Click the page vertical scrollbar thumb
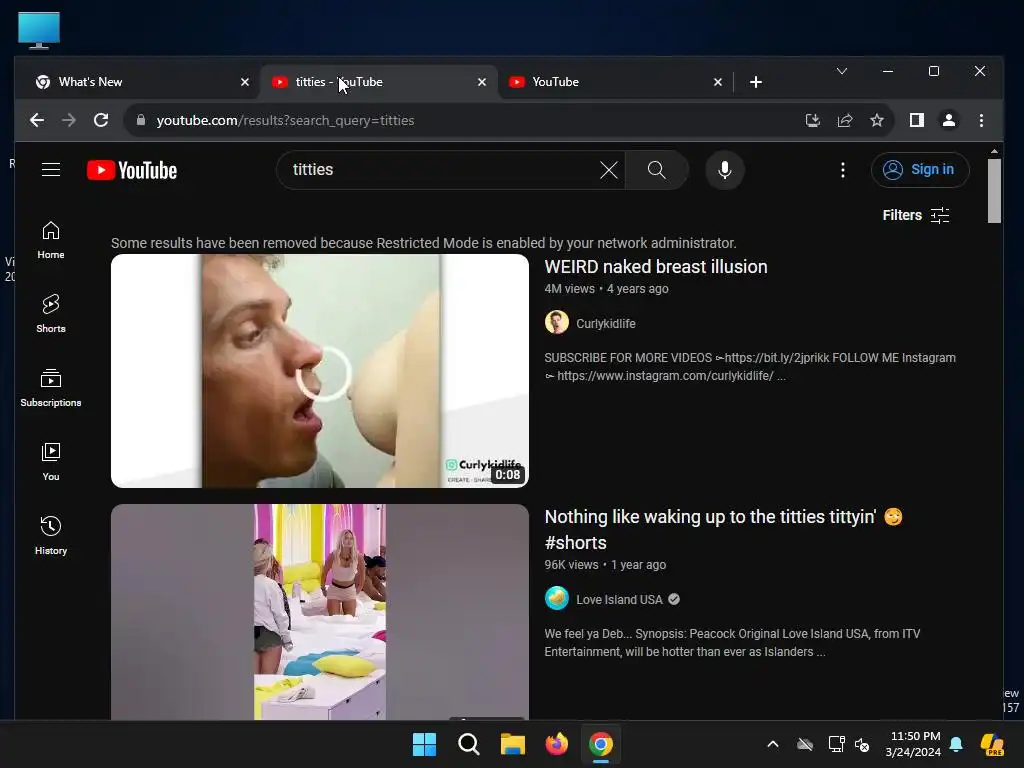Viewport: 1024px width, 768px height. tap(994, 191)
